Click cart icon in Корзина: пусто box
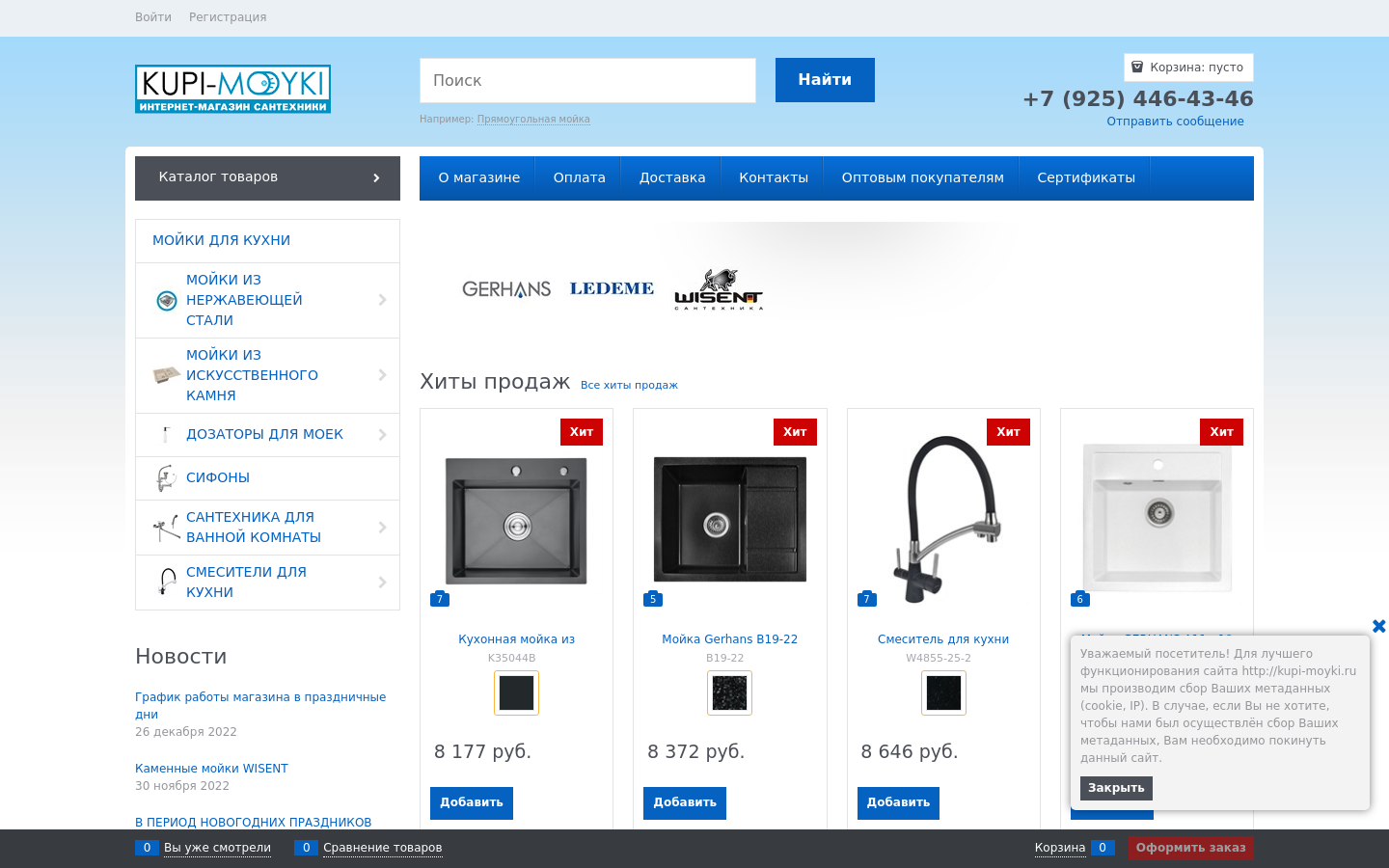Viewport: 1389px width, 868px height. click(1137, 68)
